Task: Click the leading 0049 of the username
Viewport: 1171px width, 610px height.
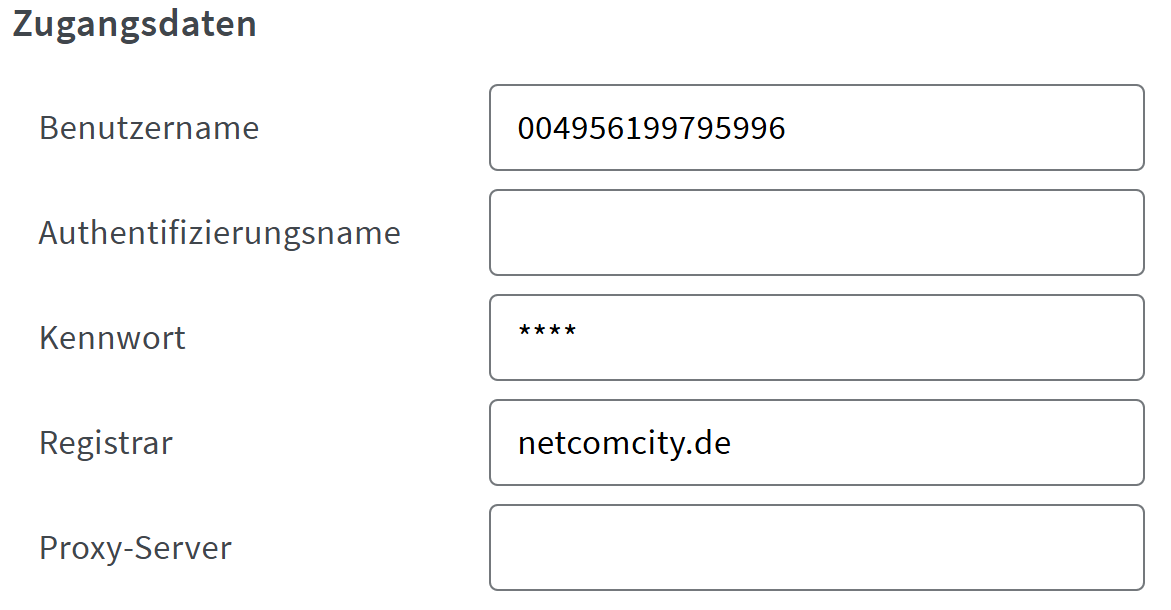Action: [x=553, y=128]
